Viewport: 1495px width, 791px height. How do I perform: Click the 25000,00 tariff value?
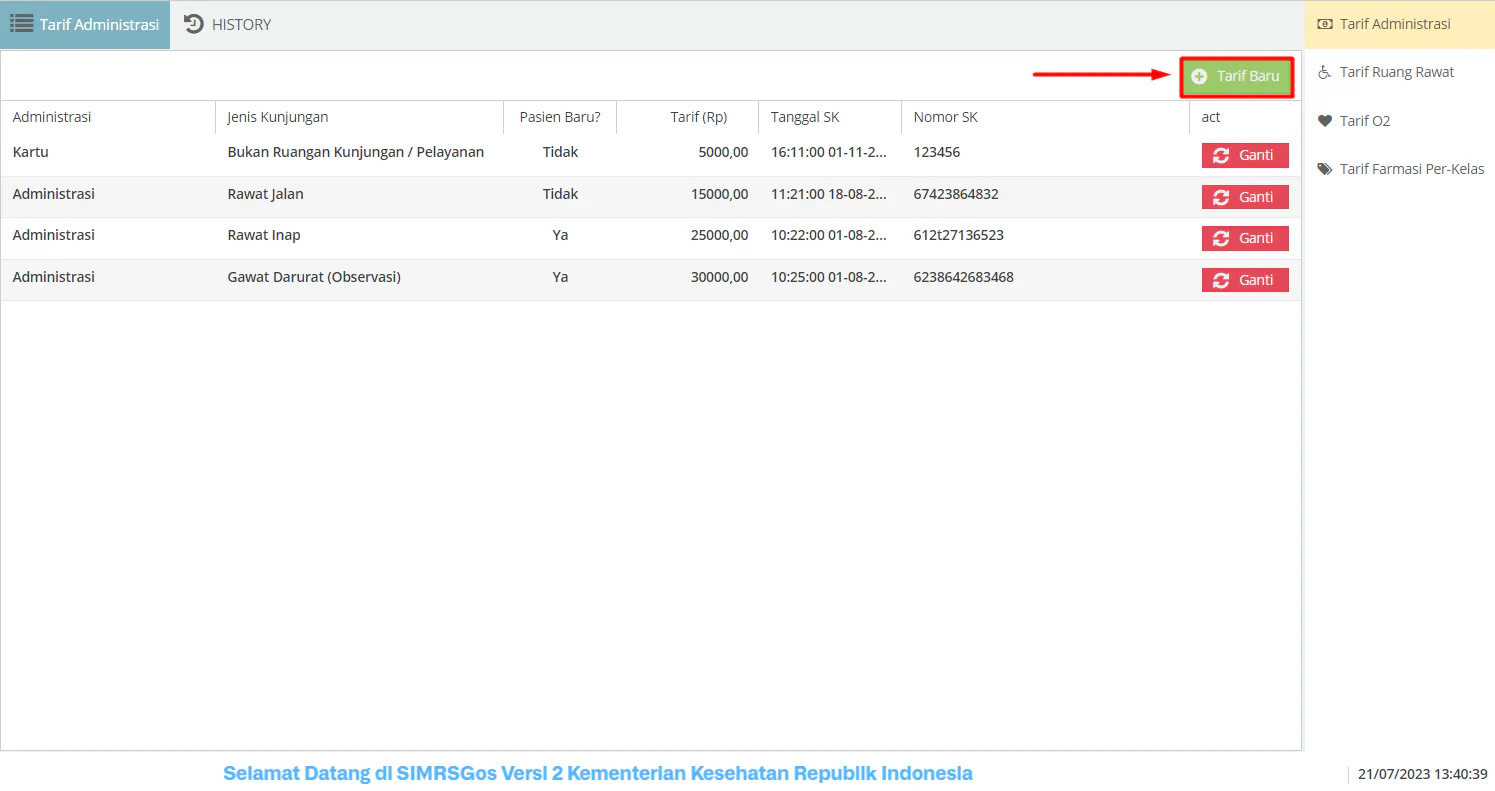click(719, 235)
